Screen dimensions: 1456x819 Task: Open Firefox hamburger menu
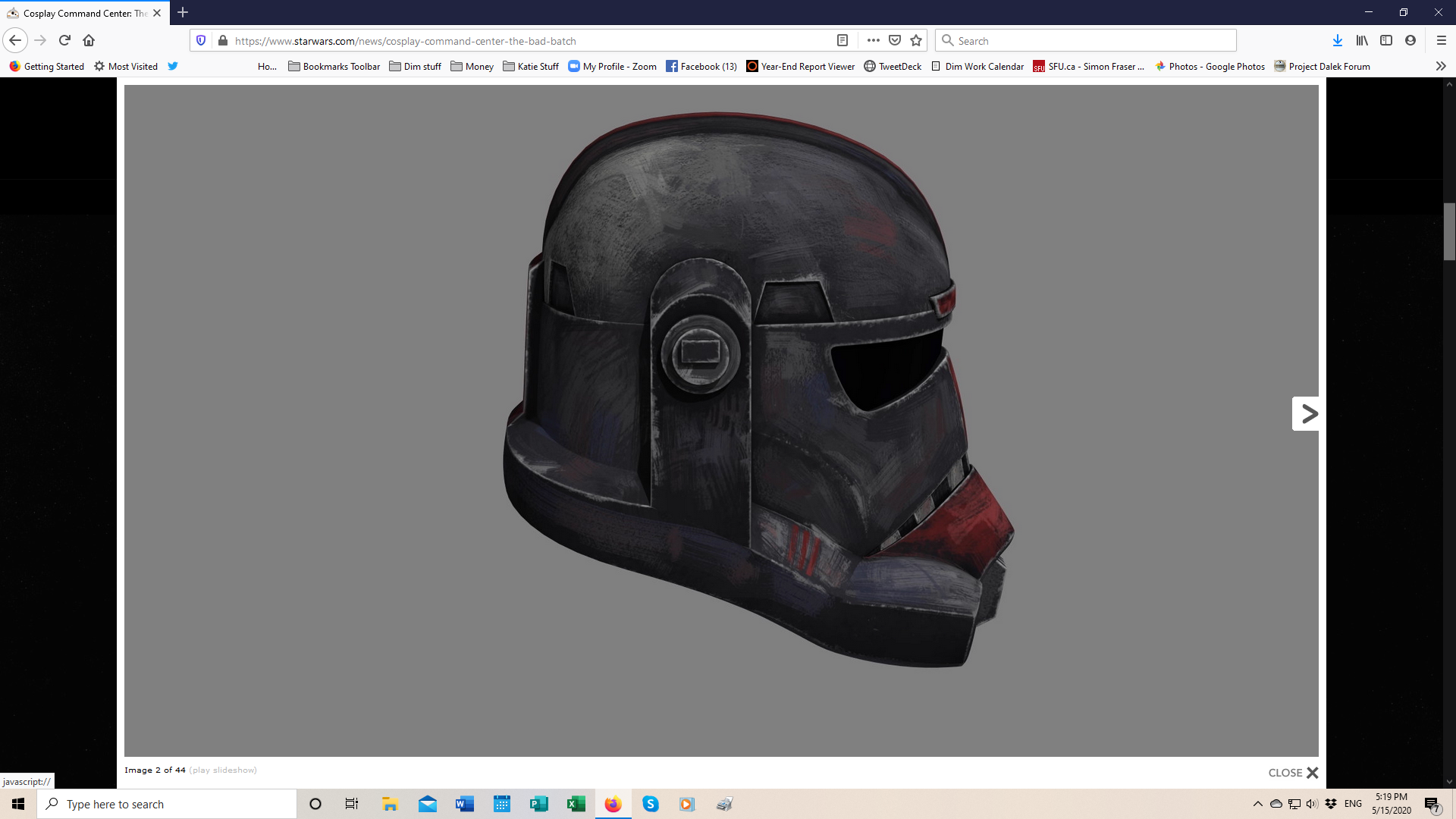point(1442,40)
